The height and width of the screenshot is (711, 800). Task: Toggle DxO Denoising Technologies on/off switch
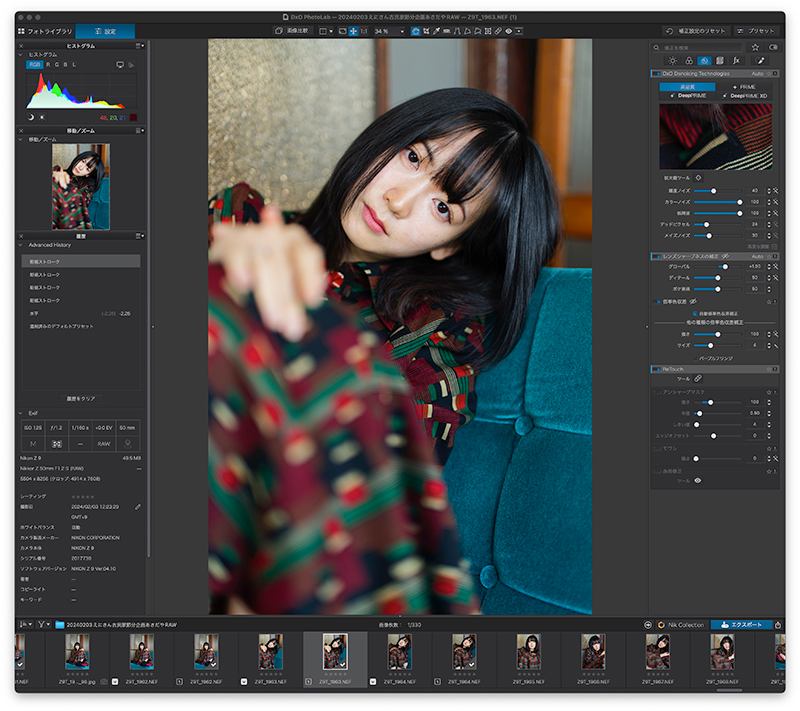point(656,74)
